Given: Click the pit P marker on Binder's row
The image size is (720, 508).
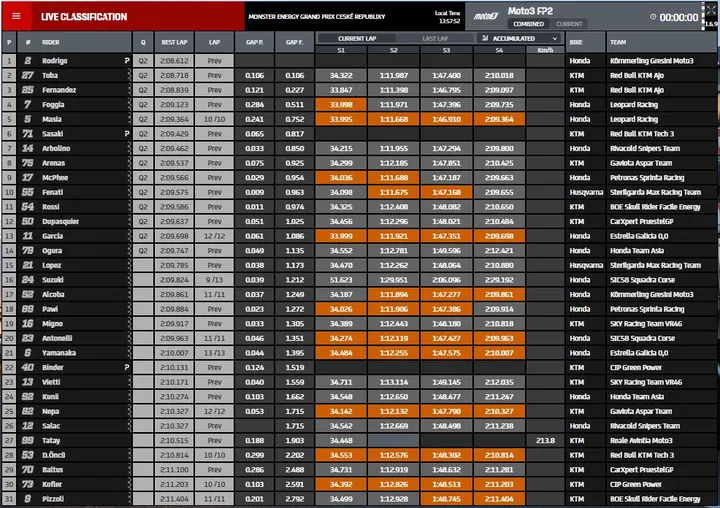Looking at the screenshot, I should click(x=127, y=367).
